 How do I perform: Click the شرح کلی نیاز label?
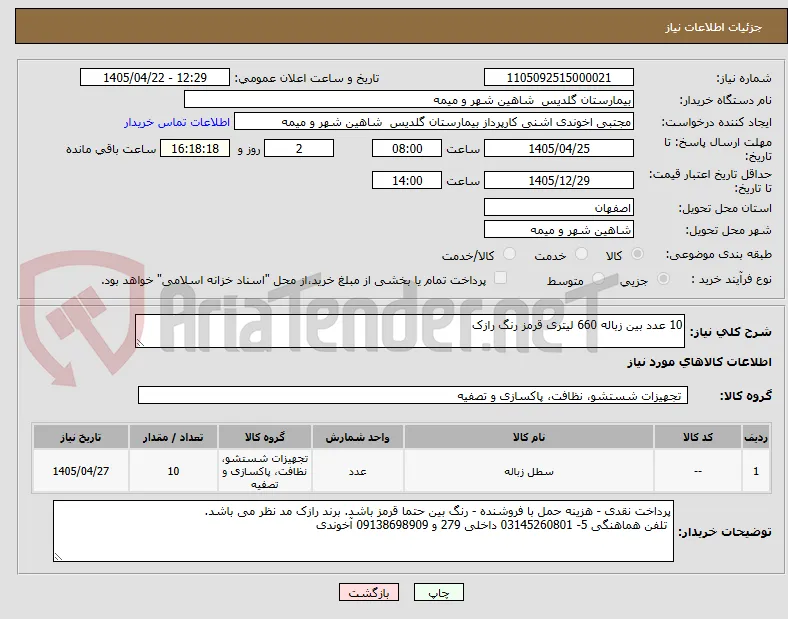pyautogui.click(x=731, y=332)
